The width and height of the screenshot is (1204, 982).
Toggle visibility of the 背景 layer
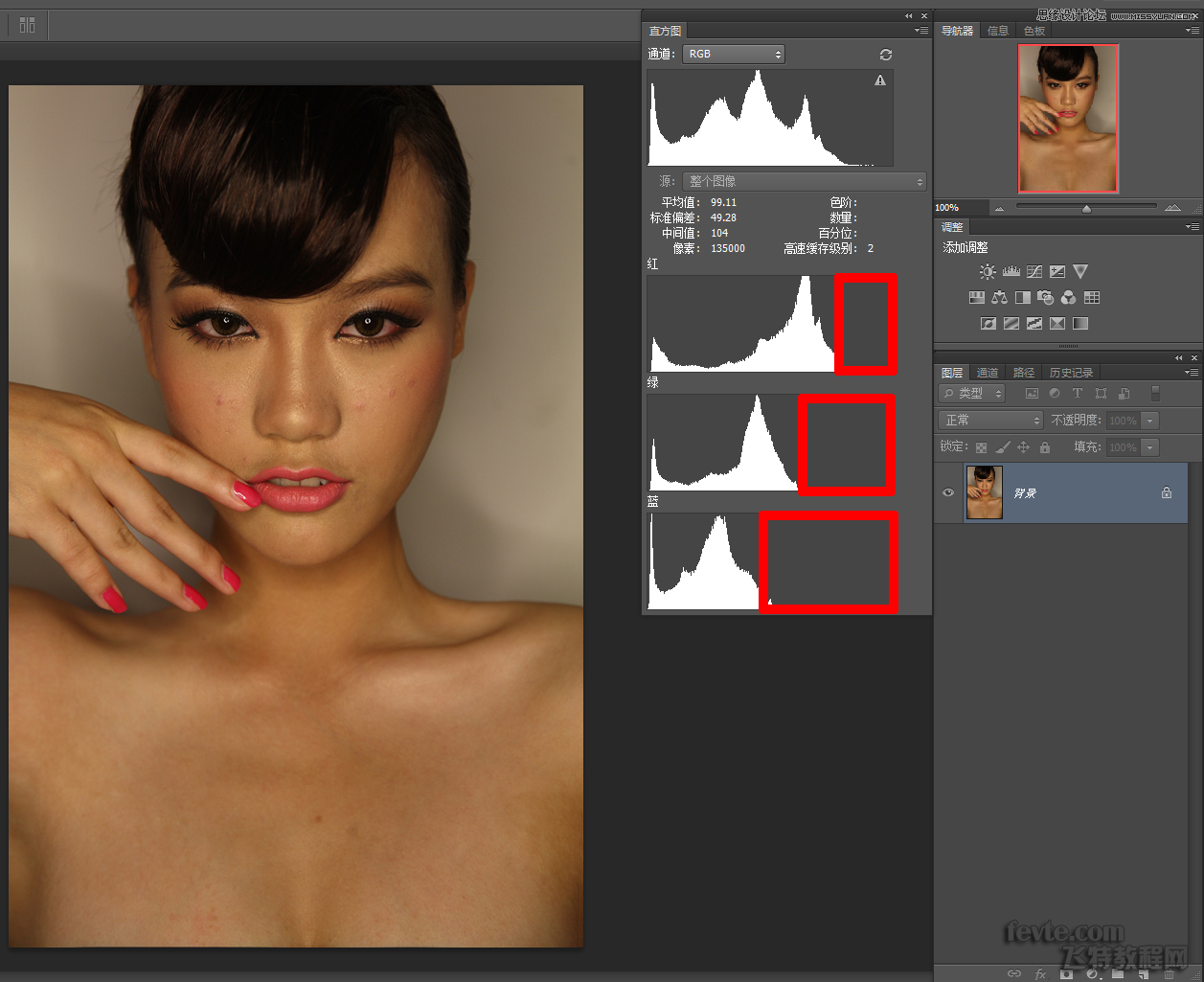[948, 492]
